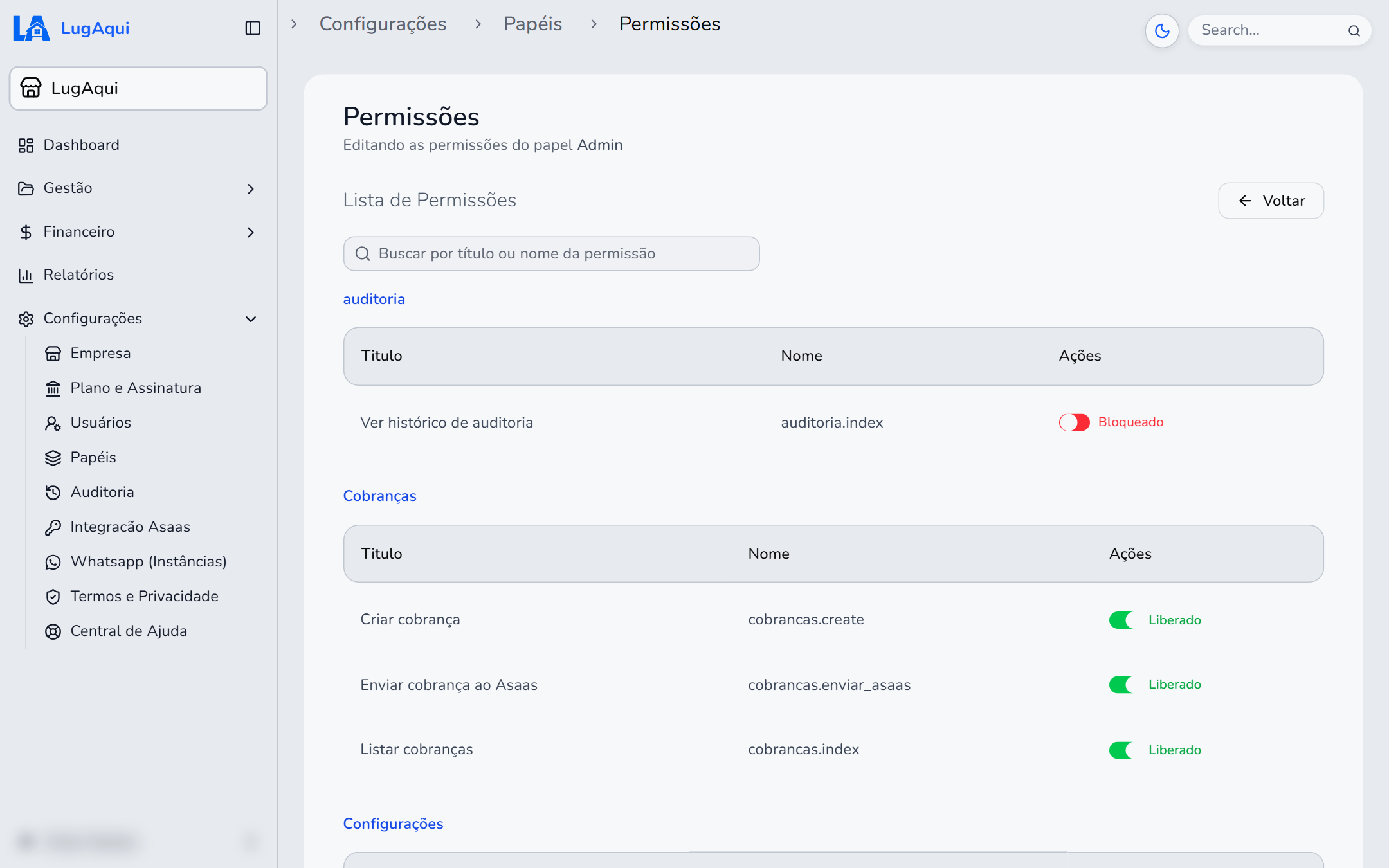Click the Papéis layers icon
The width and height of the screenshot is (1389, 868).
coord(53,458)
